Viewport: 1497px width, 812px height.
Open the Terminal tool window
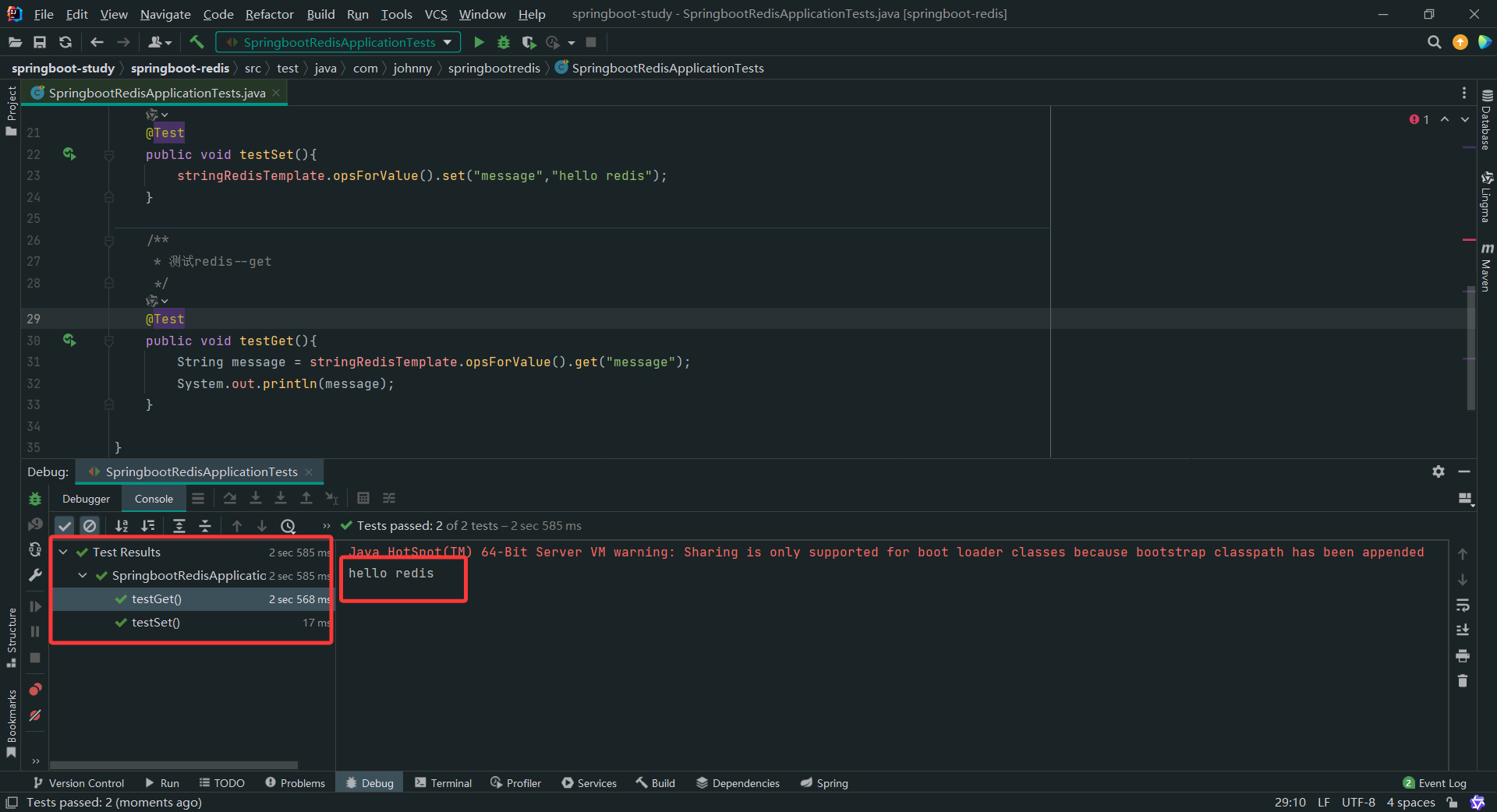pyautogui.click(x=443, y=783)
